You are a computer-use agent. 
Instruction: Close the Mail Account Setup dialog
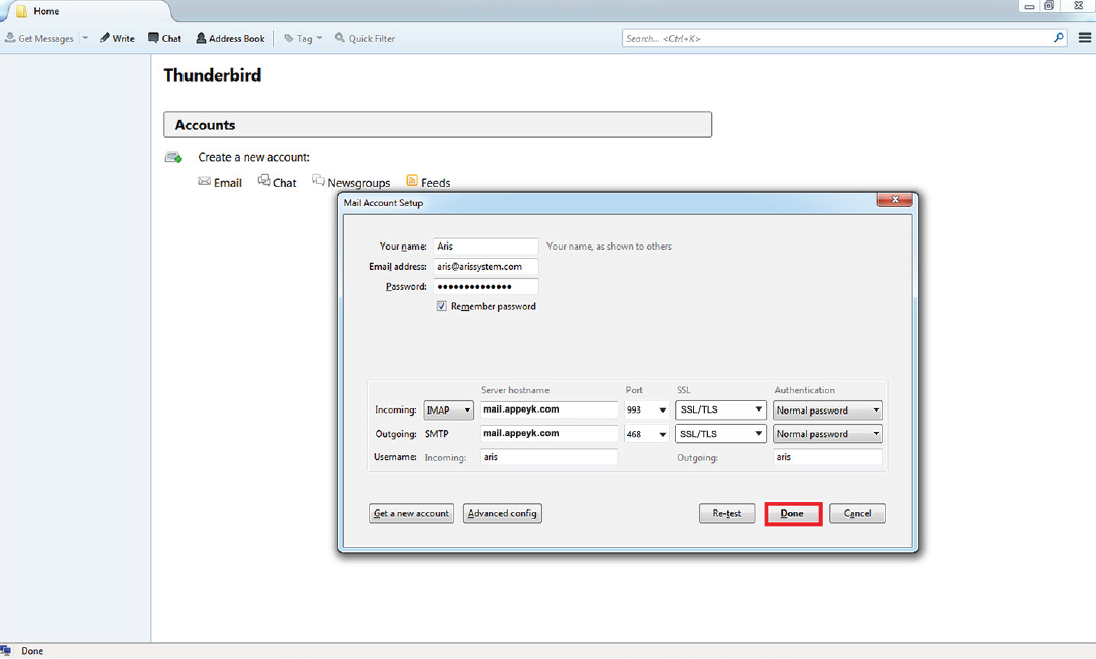pos(894,200)
